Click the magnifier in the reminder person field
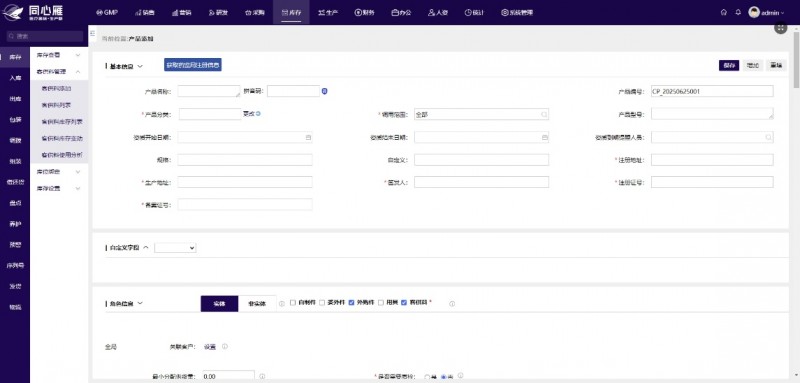800x383 pixels. pyautogui.click(x=768, y=137)
